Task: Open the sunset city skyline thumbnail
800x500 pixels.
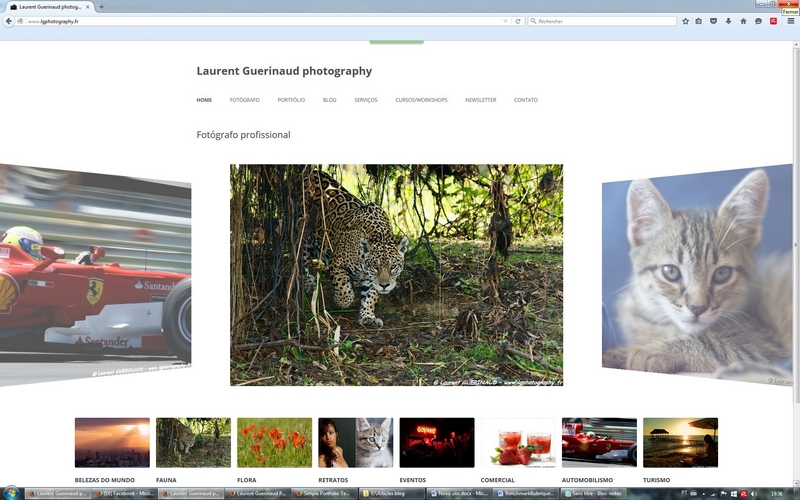Action: (112, 442)
